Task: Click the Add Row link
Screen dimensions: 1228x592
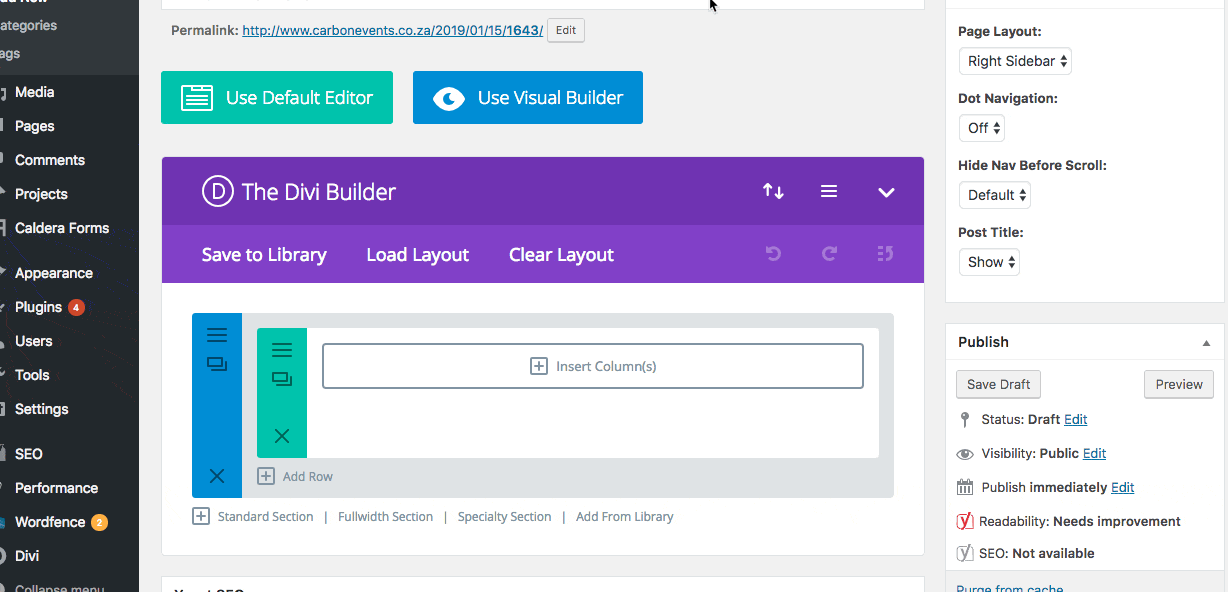Action: 307,477
